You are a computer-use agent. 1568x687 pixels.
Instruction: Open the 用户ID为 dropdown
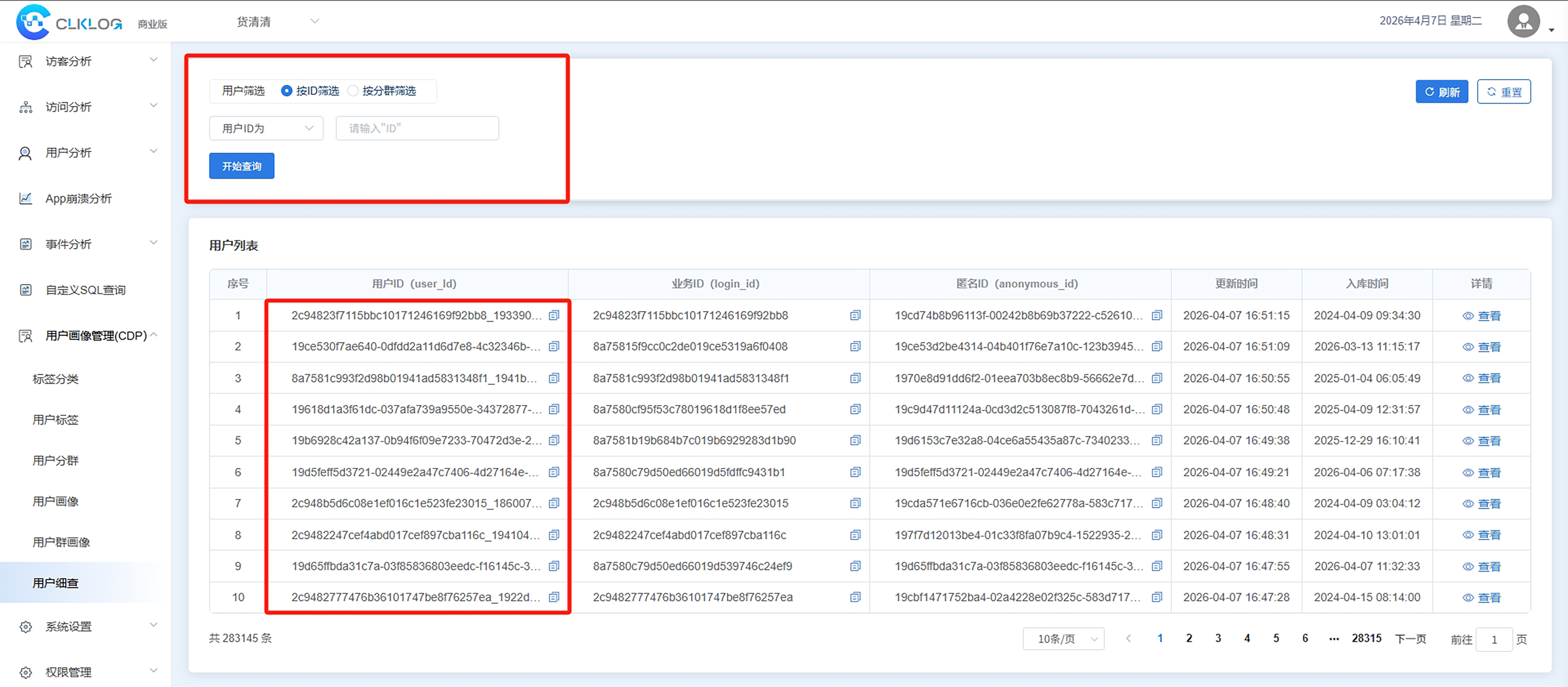(266, 129)
